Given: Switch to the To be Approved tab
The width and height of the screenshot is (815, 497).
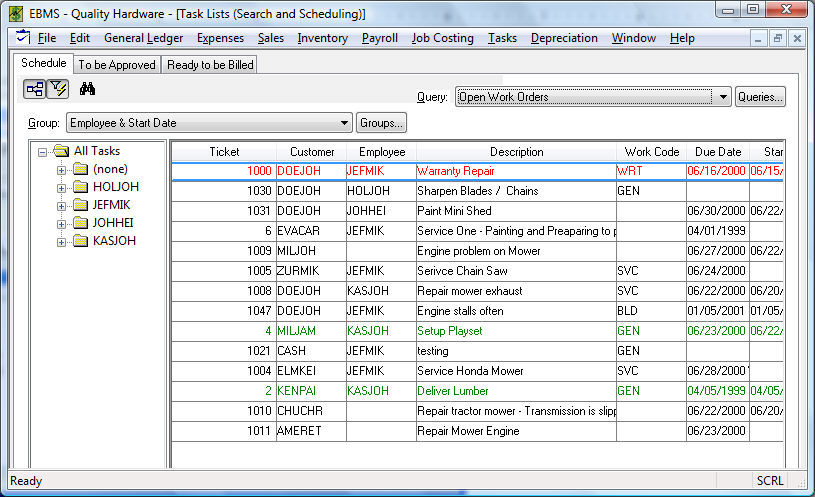Looking at the screenshot, I should click(x=117, y=65).
